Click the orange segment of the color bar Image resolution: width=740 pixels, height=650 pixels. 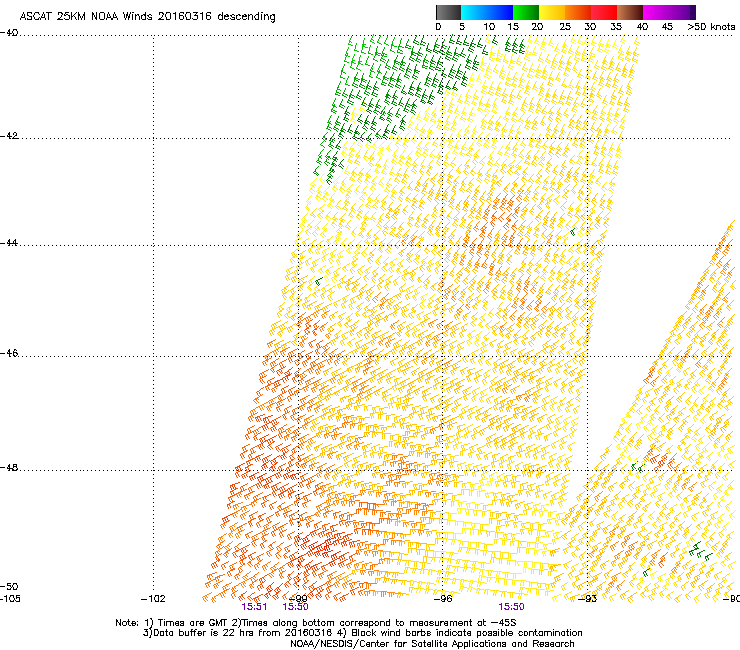pos(578,13)
